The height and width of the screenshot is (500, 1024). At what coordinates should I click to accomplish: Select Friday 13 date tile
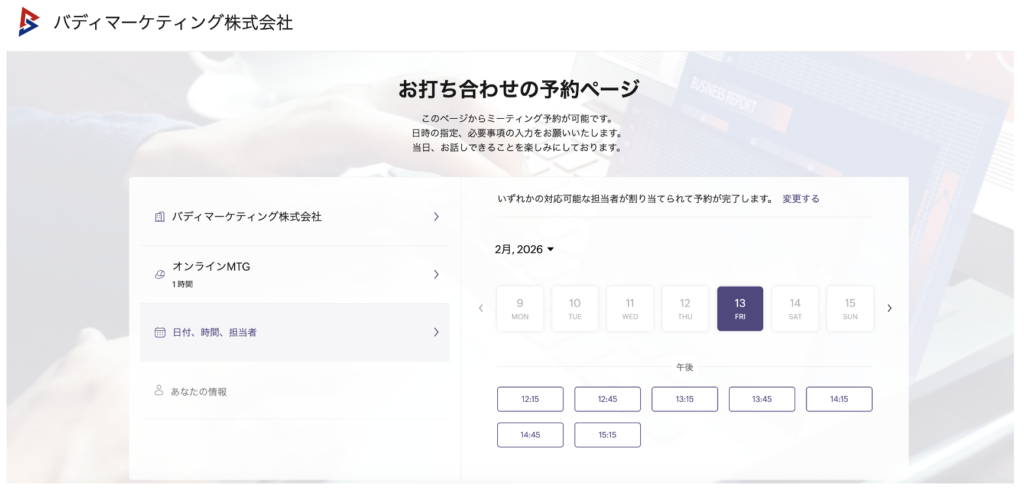(740, 308)
